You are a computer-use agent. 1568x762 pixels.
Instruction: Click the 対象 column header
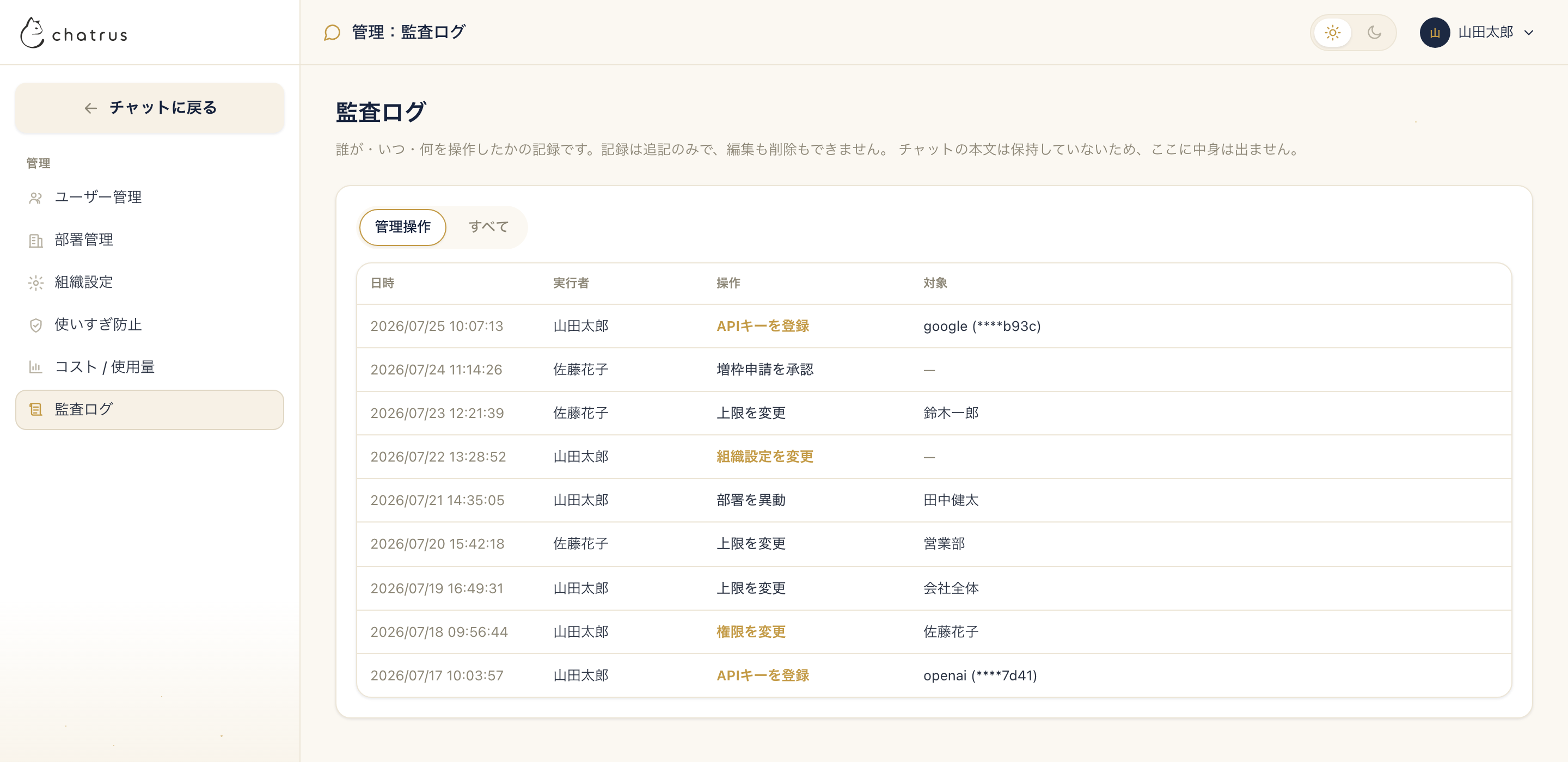click(935, 283)
